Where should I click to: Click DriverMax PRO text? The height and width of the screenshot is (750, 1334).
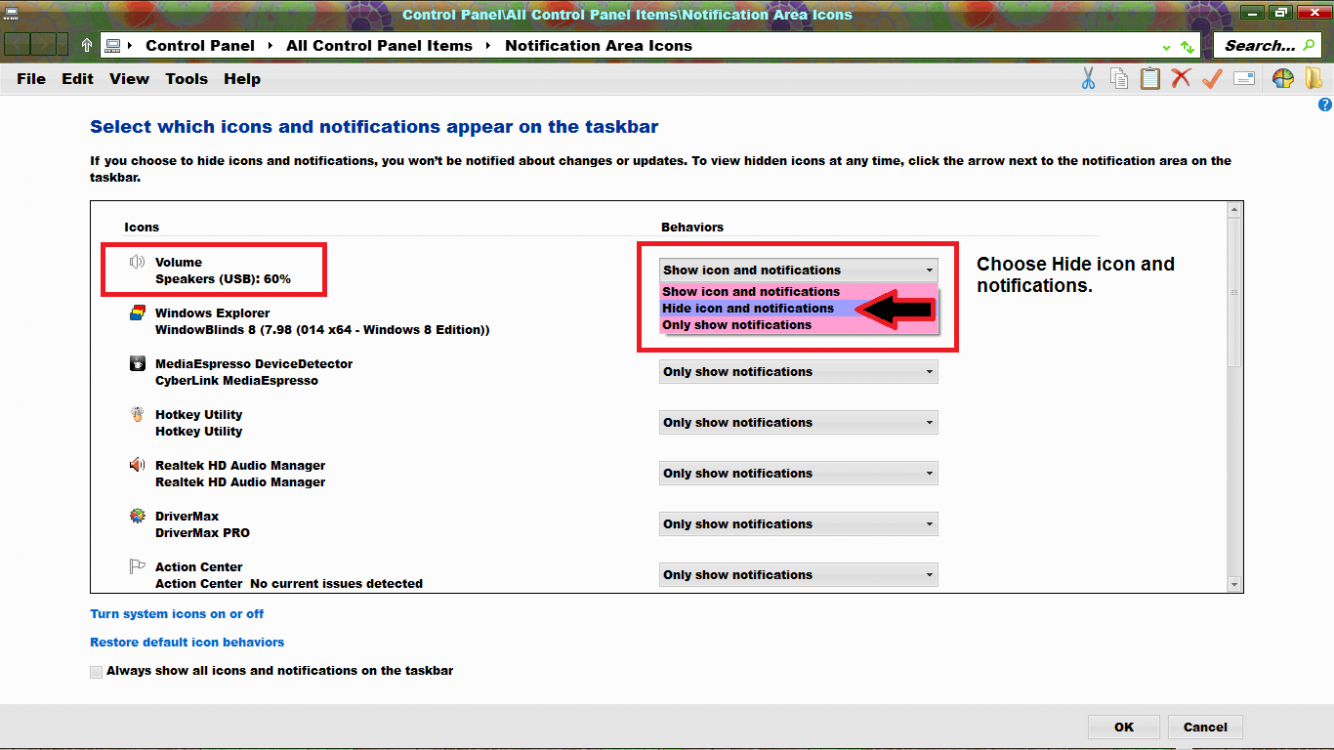point(203,533)
